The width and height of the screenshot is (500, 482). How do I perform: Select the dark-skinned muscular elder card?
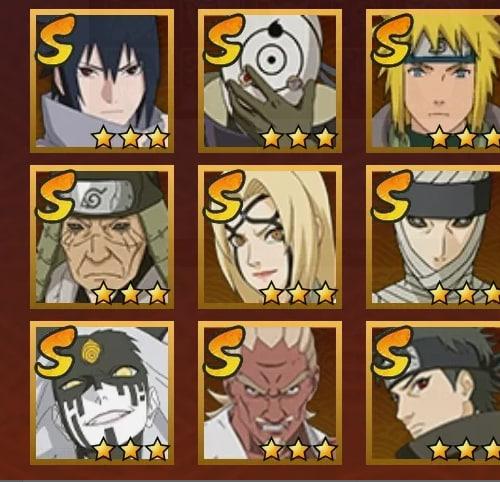click(x=270, y=393)
